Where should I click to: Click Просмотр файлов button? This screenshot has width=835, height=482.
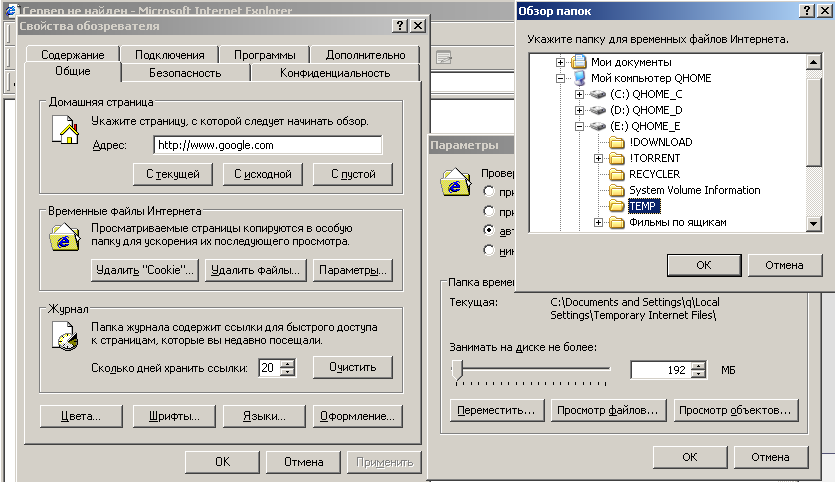point(608,410)
